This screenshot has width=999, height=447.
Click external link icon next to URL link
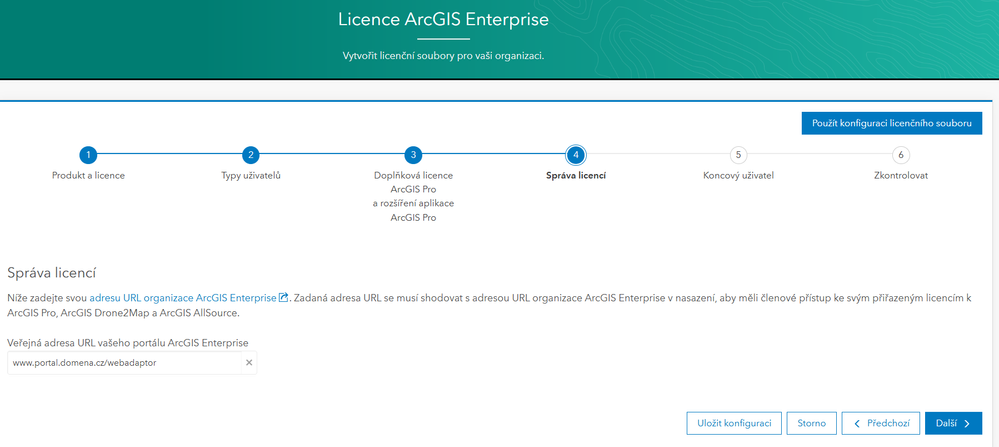tap(284, 297)
